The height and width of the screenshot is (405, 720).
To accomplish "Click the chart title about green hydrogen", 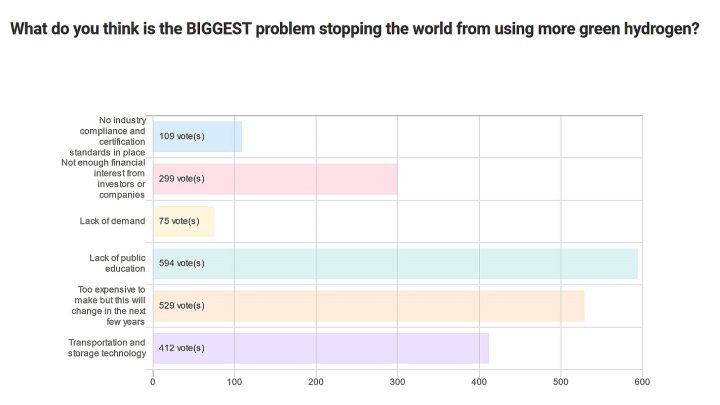I will tap(354, 29).
